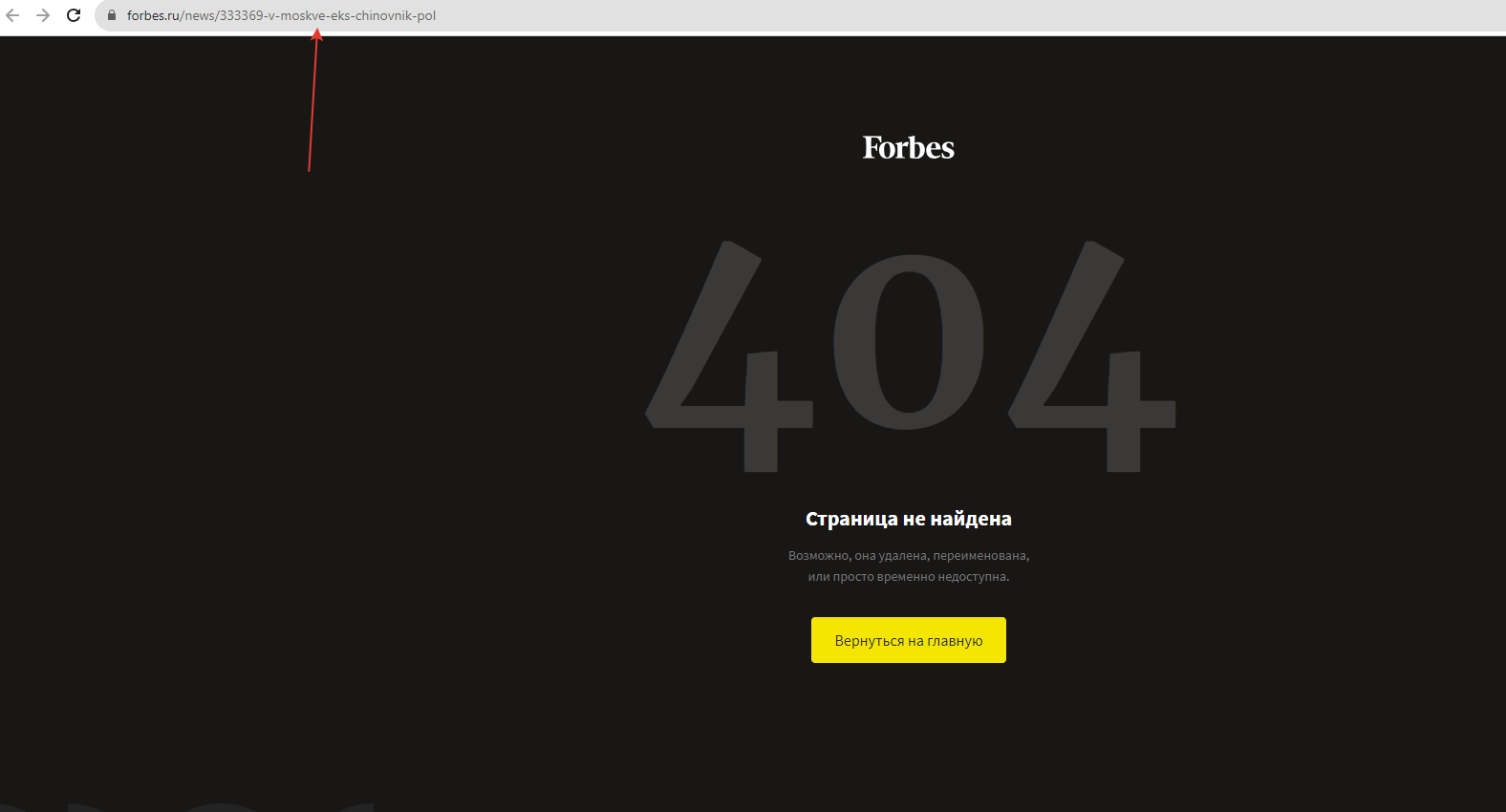Click the 'Возможно, она удалена, переименована,' text
Screen dimensions: 1506x812
click(x=909, y=556)
